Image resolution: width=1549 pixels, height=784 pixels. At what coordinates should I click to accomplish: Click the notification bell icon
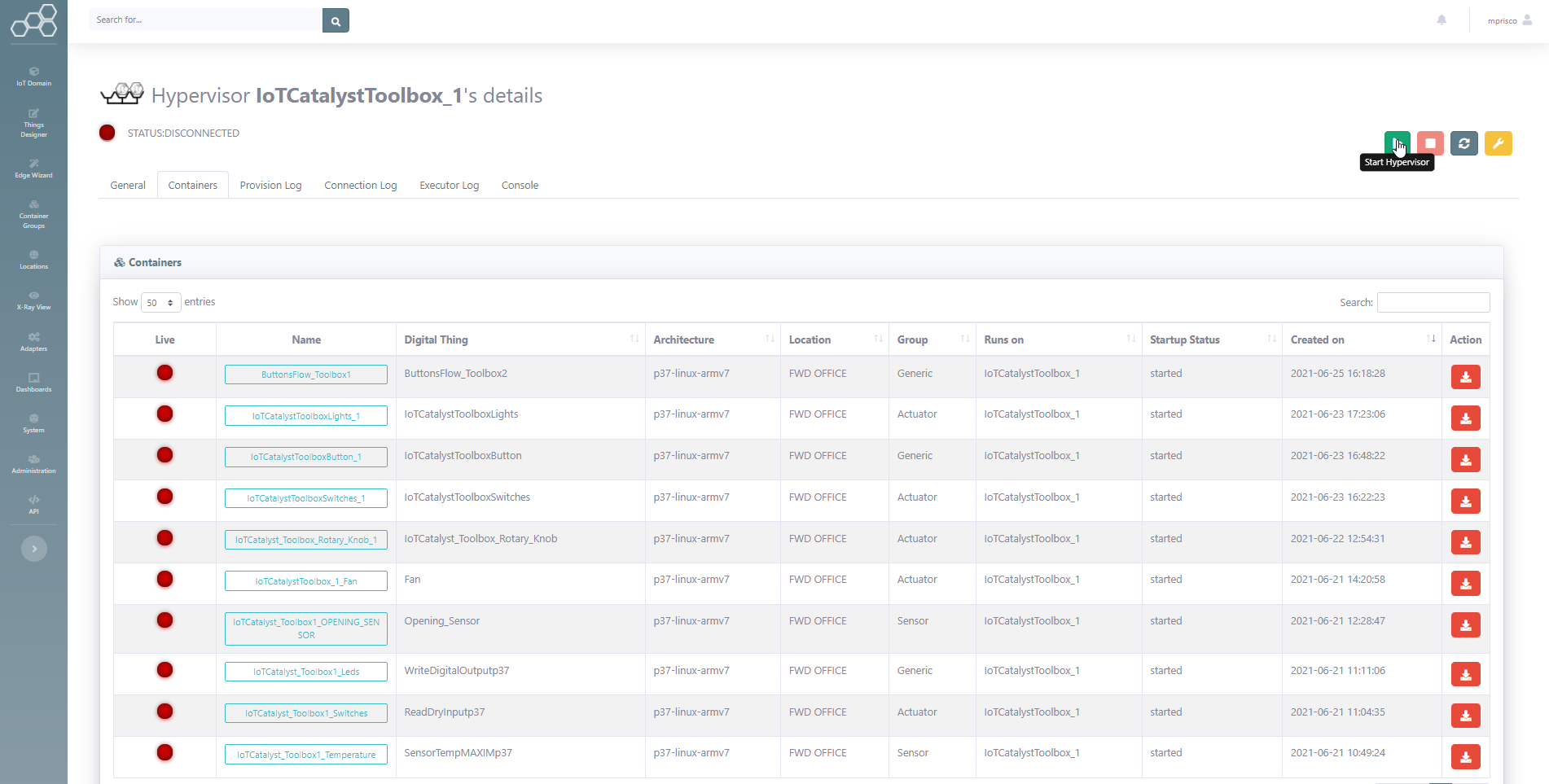[1441, 20]
